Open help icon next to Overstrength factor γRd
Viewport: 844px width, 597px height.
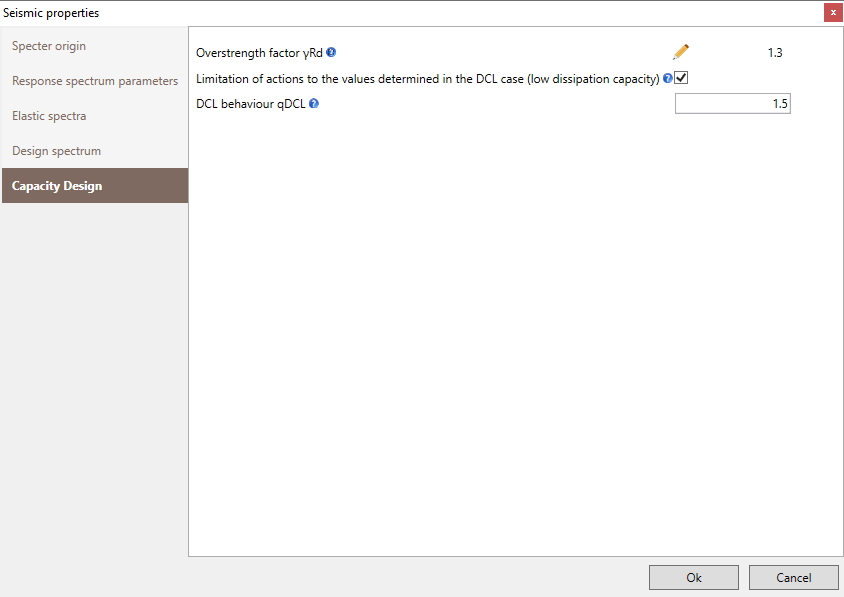pos(331,52)
